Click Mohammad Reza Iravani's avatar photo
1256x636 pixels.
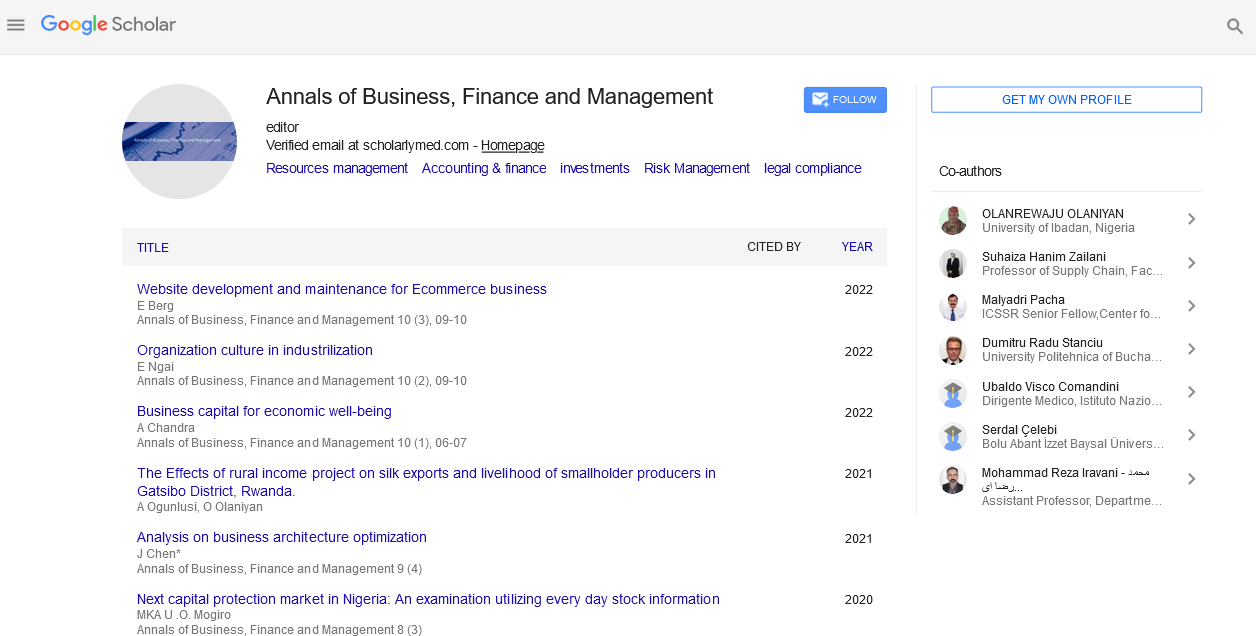pyautogui.click(x=953, y=480)
